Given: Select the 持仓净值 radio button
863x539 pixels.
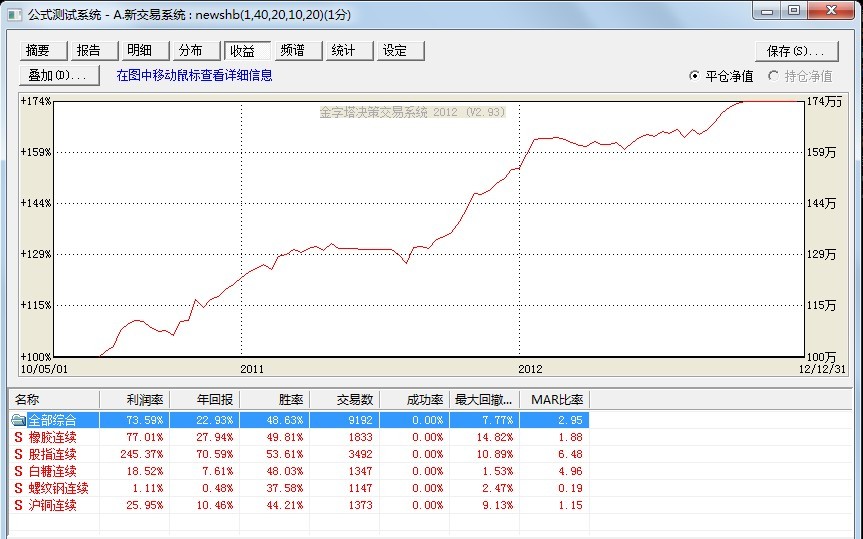Looking at the screenshot, I should [773, 76].
